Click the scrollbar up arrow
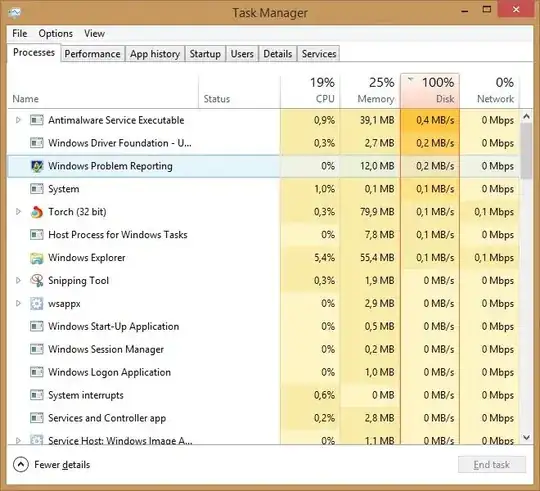Viewport: 540px width, 491px height. pos(526,116)
